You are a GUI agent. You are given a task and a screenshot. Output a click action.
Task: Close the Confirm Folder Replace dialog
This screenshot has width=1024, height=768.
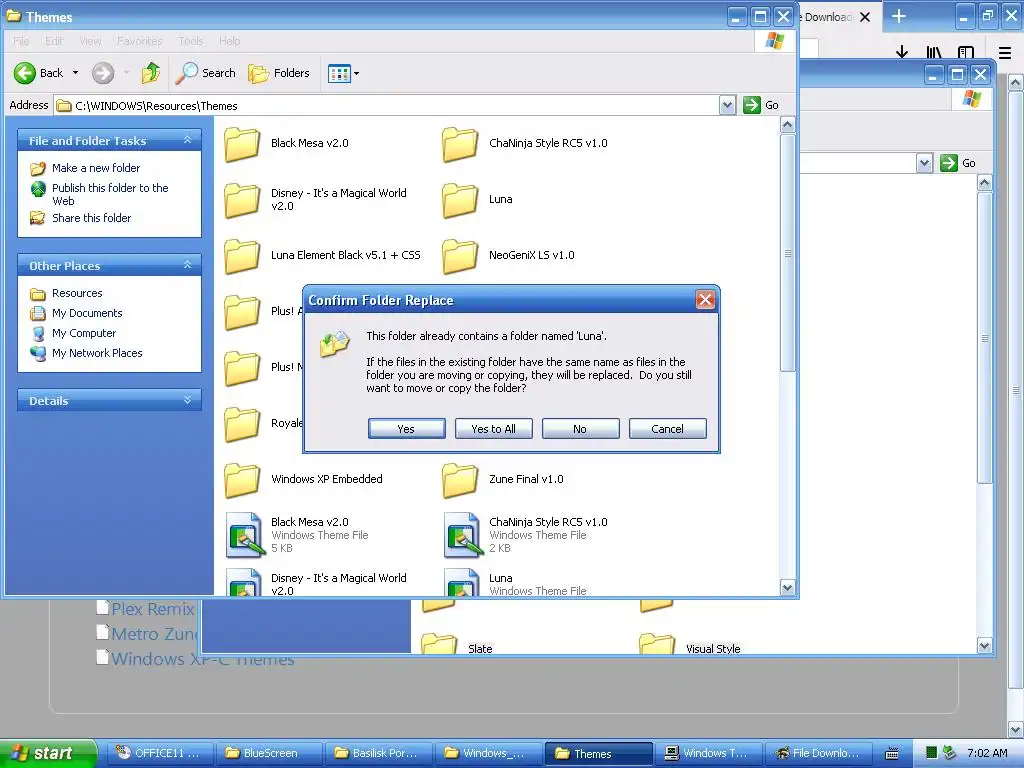coord(705,300)
